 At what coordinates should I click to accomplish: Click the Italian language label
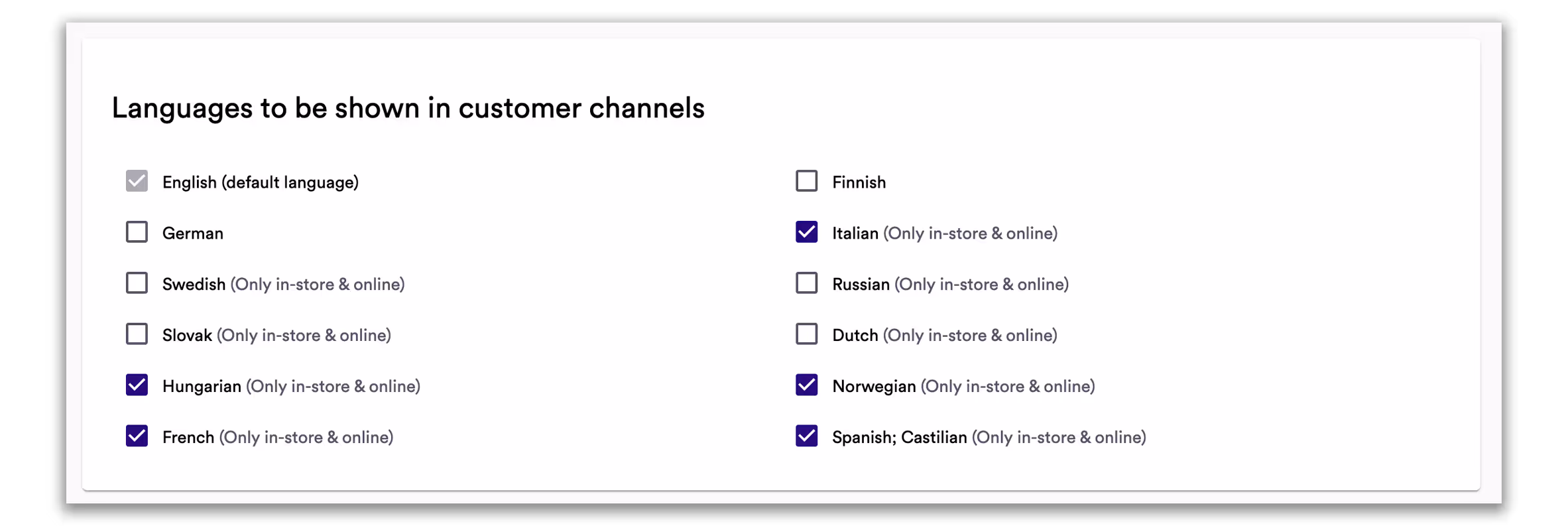click(857, 233)
